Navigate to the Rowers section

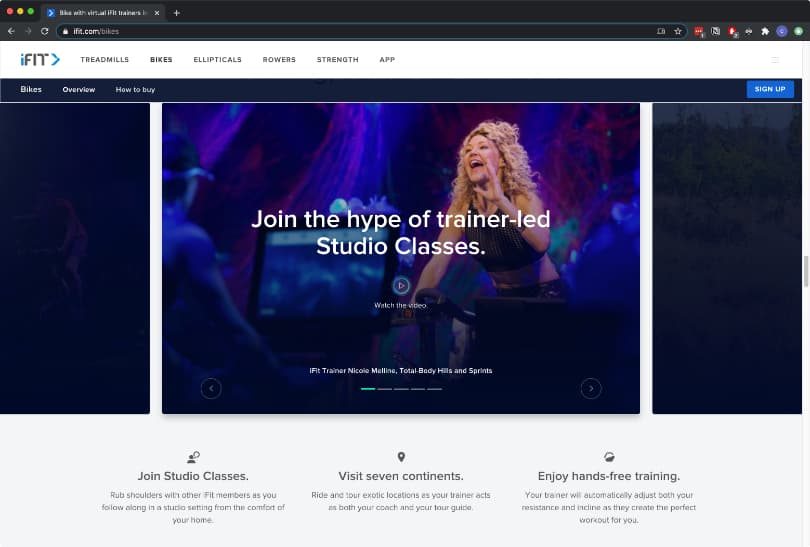pos(279,60)
